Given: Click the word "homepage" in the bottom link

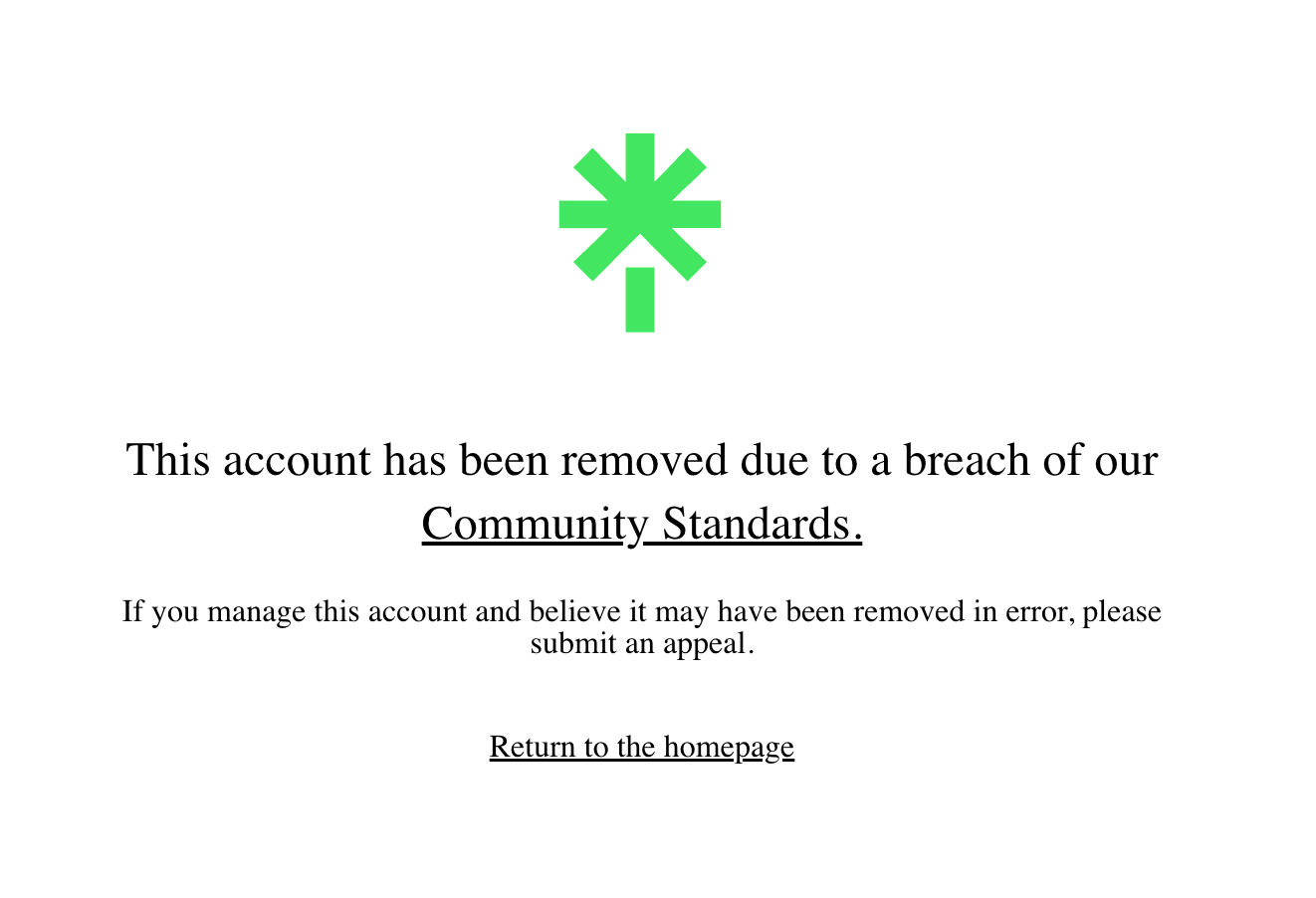Looking at the screenshot, I should click(729, 747).
